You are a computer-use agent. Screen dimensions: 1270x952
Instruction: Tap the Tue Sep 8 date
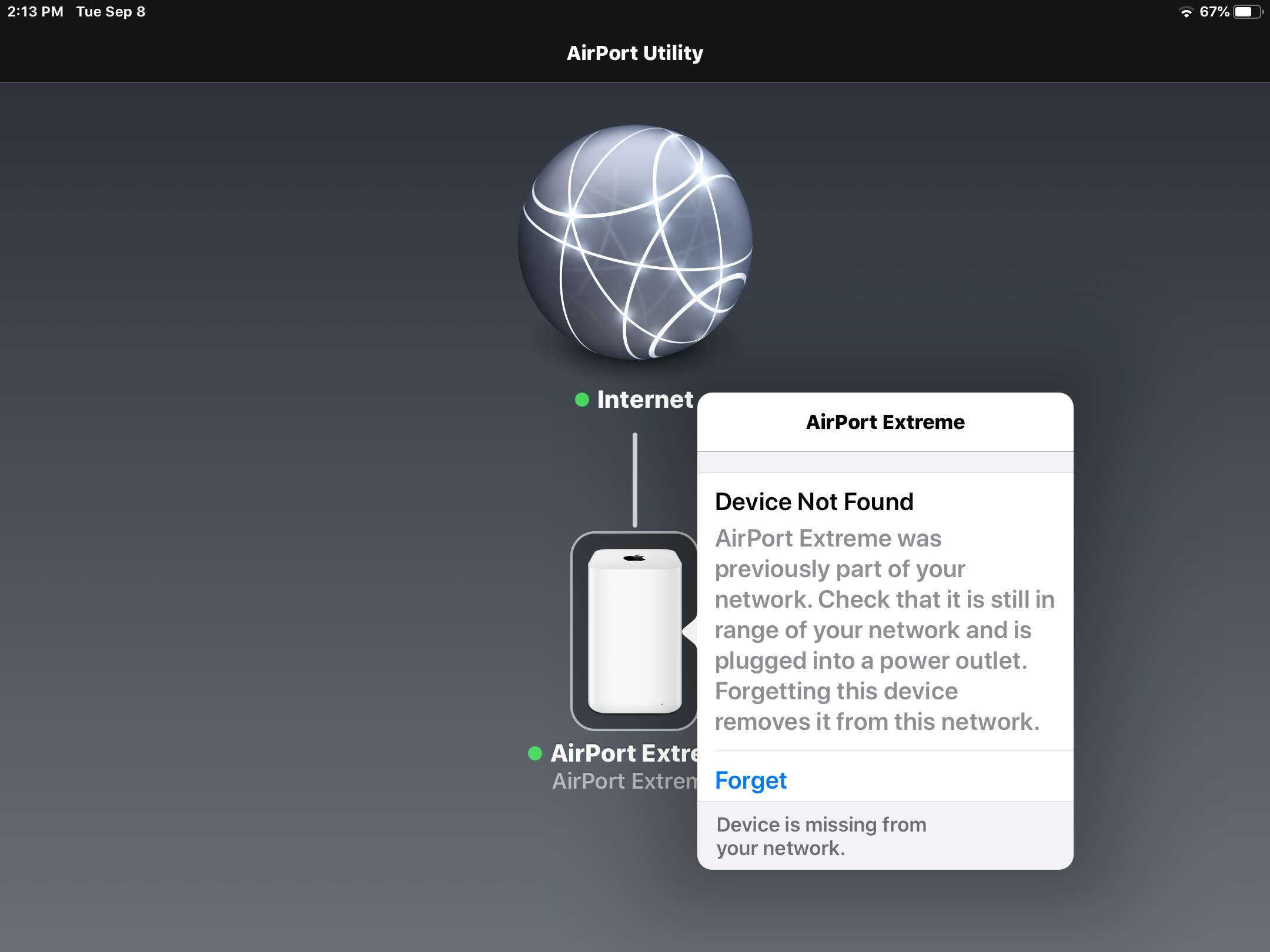tap(111, 12)
